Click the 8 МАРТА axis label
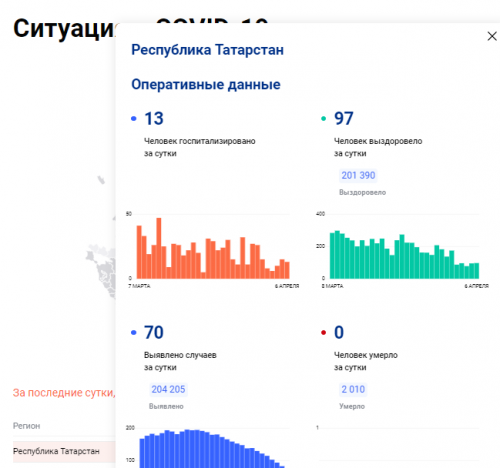This screenshot has width=500, height=468. 332,286
